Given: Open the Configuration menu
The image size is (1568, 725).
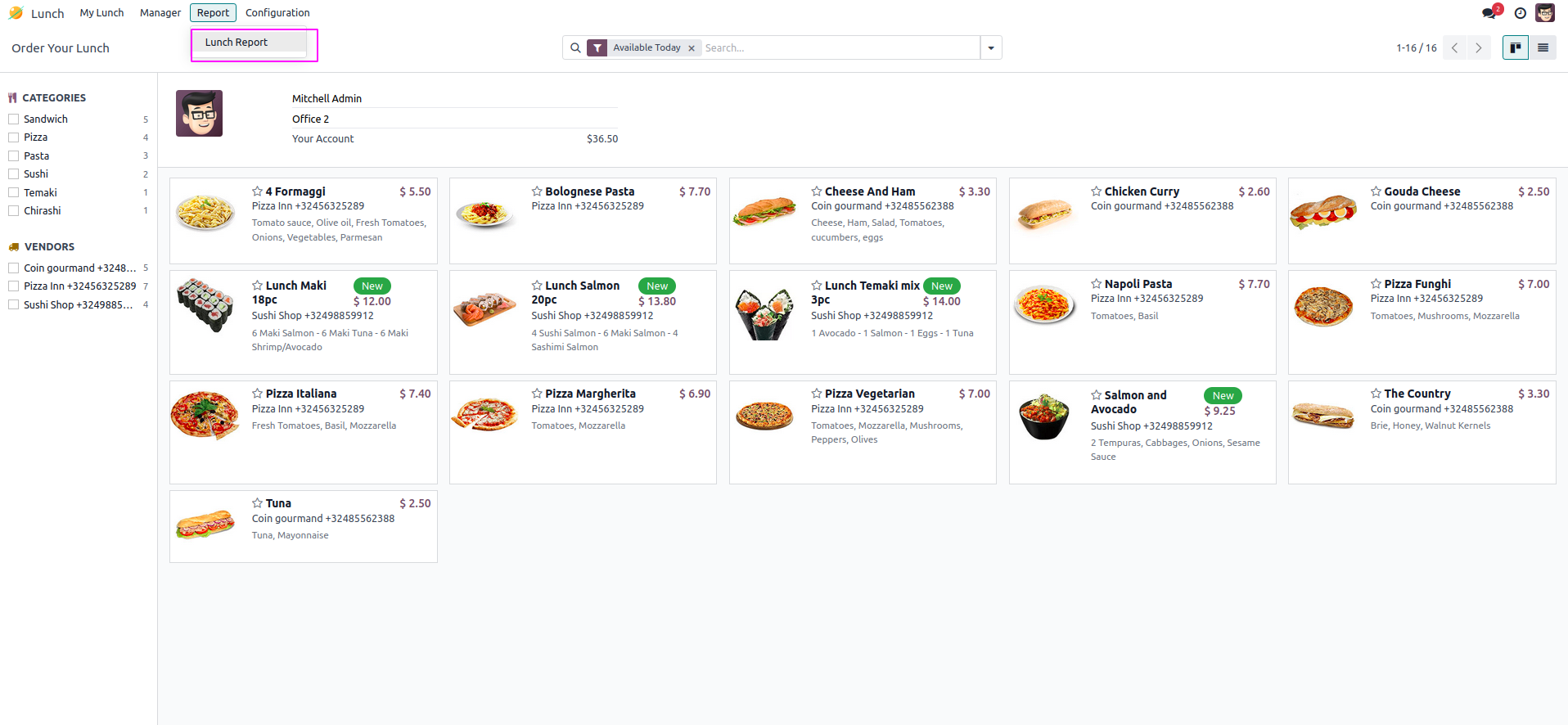Looking at the screenshot, I should tap(277, 13).
